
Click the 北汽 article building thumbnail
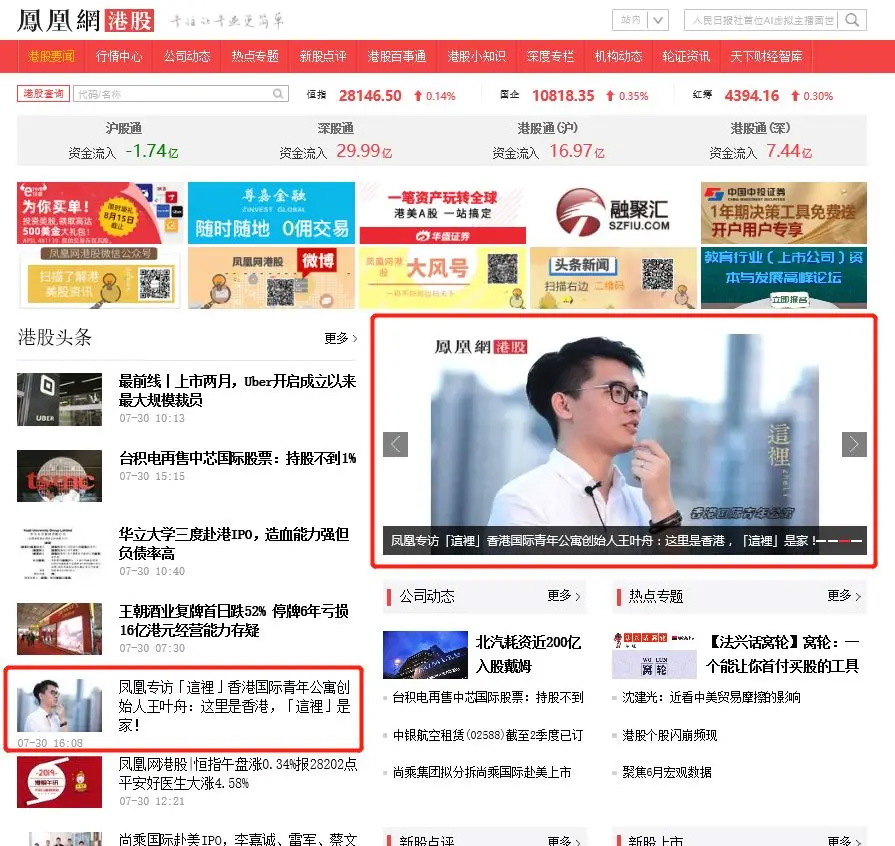pyautogui.click(x=425, y=655)
